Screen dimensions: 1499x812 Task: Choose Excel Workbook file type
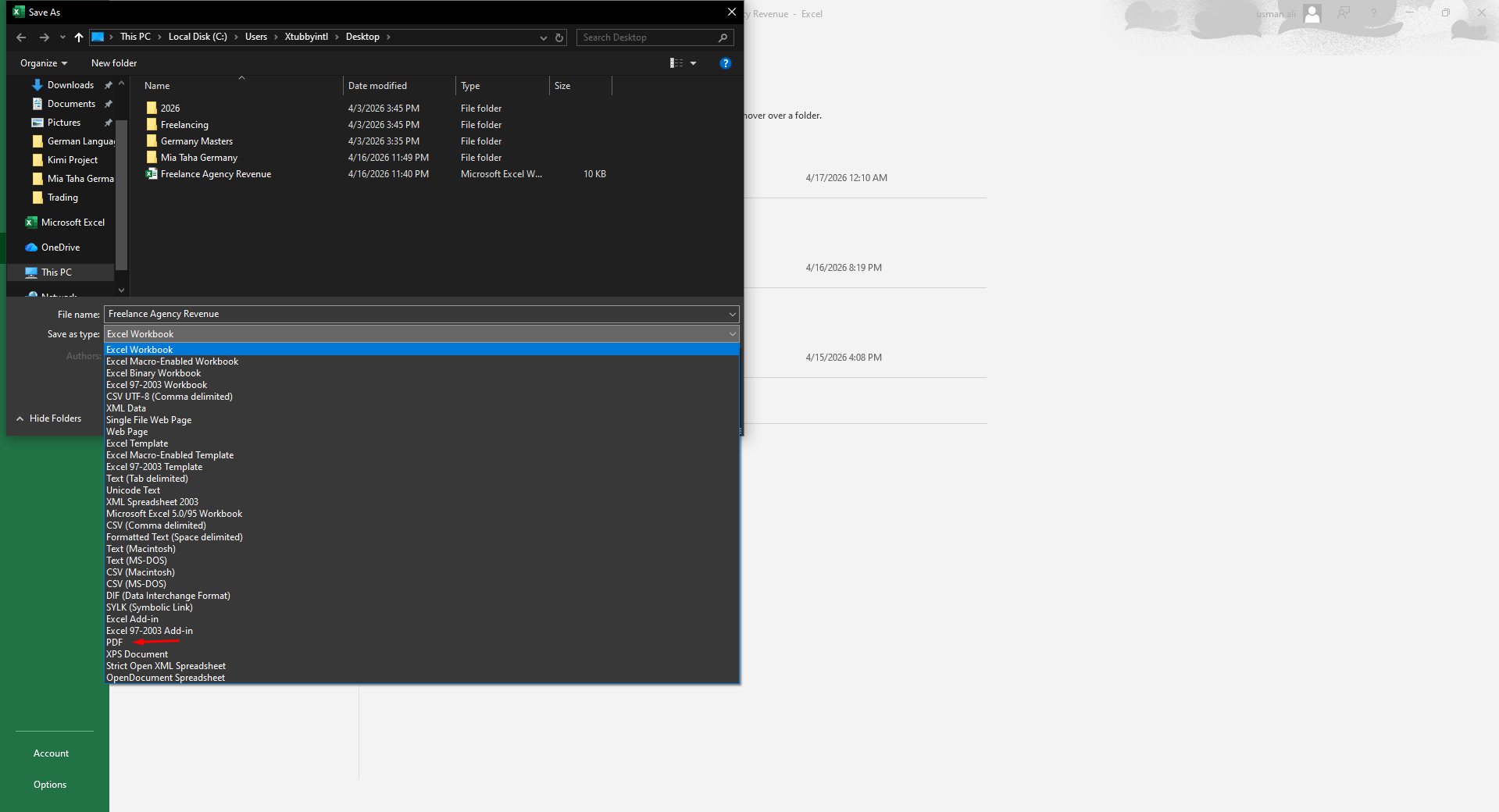[422, 350]
